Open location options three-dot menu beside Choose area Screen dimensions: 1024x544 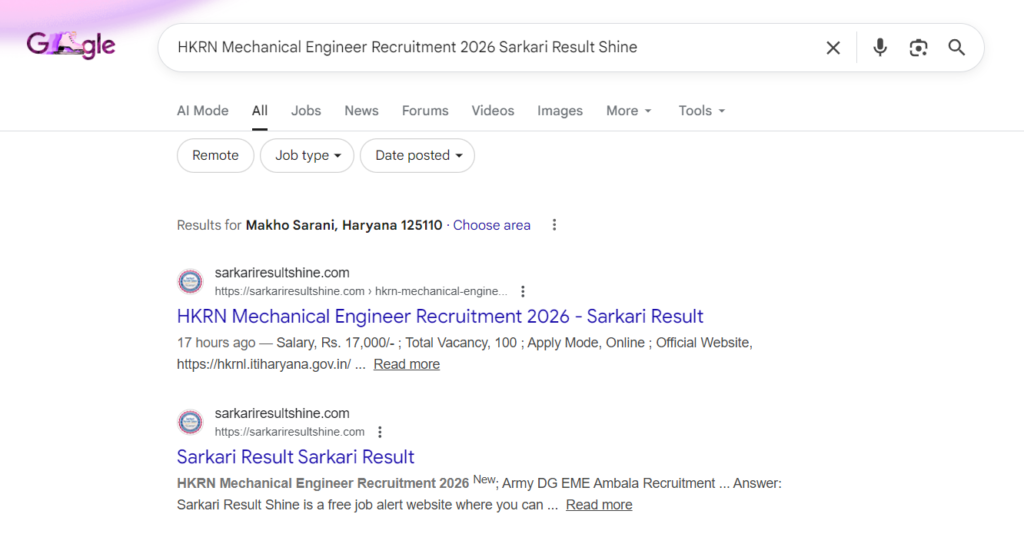pos(554,225)
